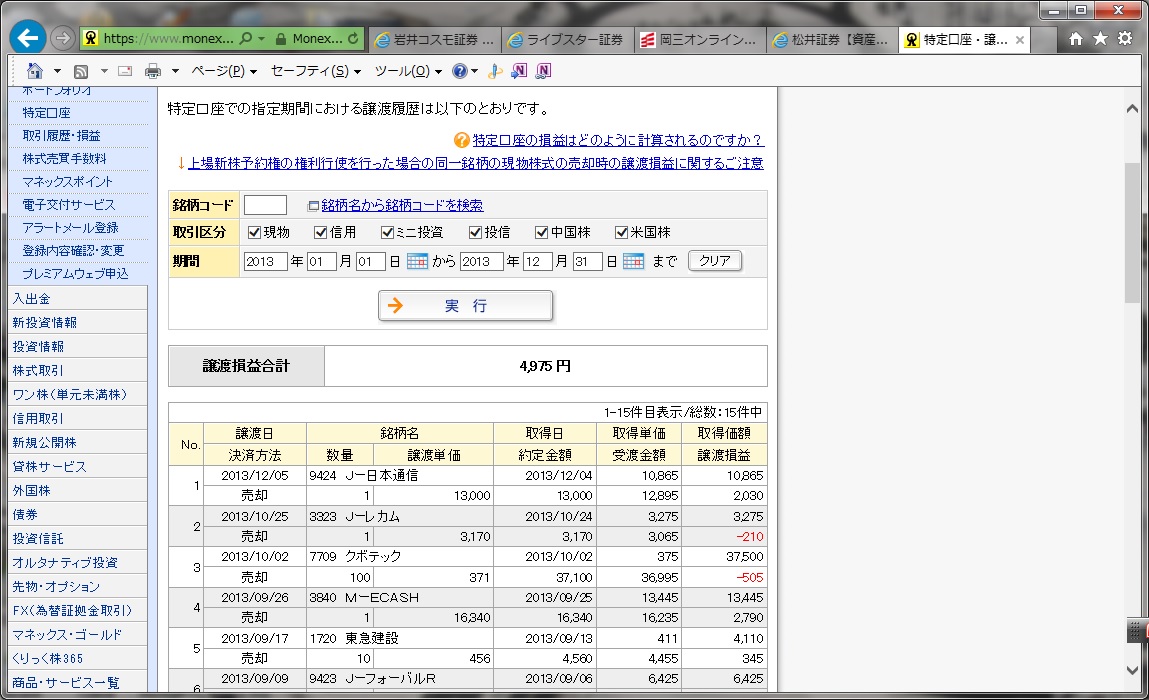Open the start date calendar picker
1149x700 pixels.
tap(417, 261)
